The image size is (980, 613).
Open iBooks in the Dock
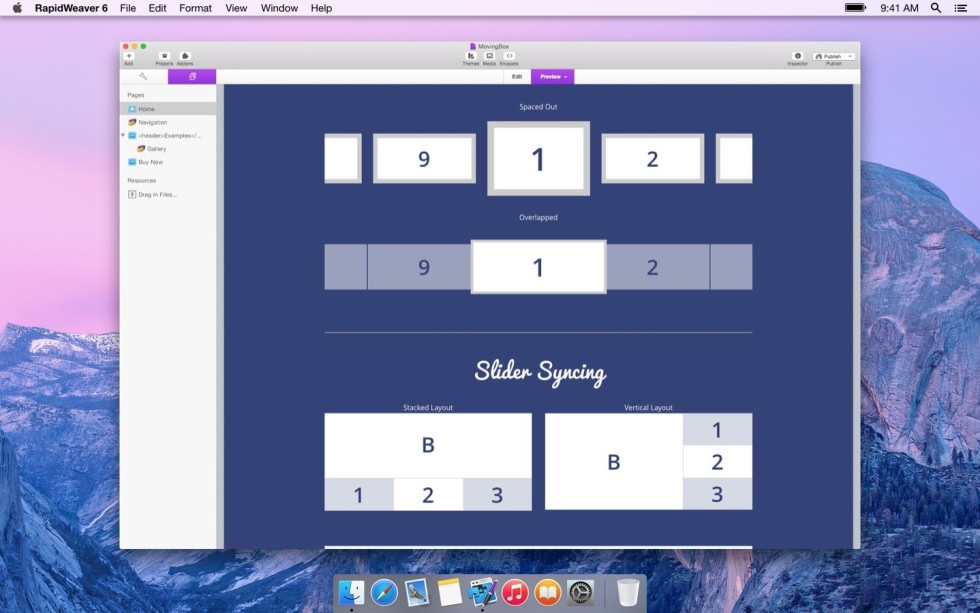548,592
